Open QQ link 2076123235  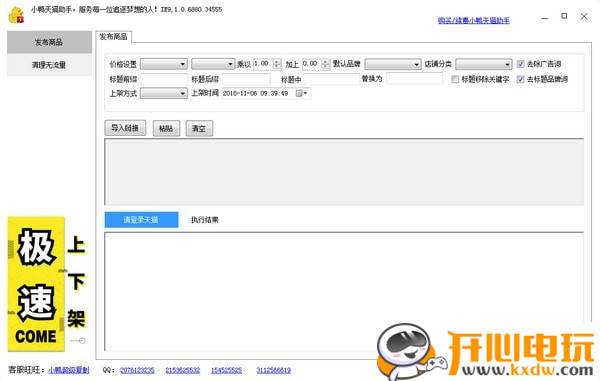coord(137,370)
